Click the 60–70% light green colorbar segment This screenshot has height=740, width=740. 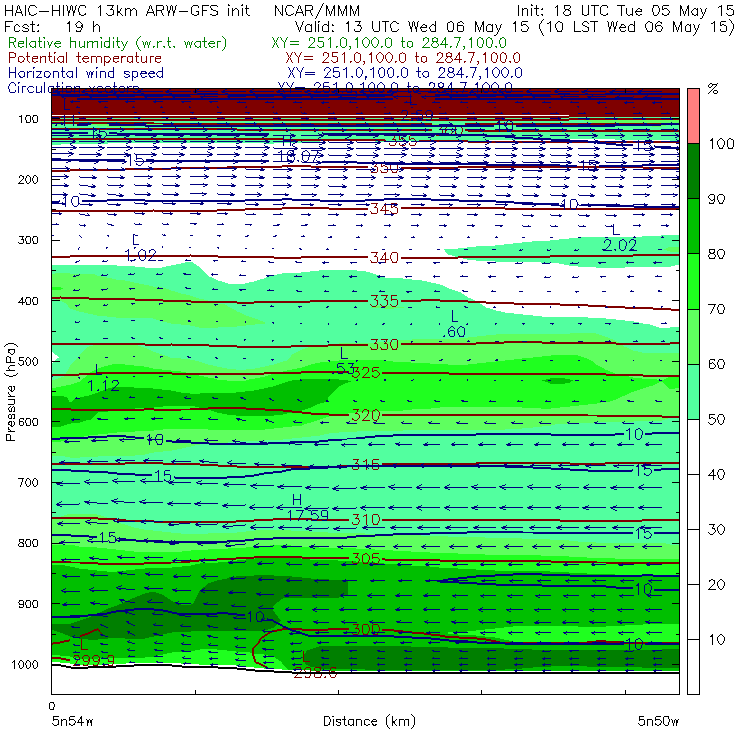(x=693, y=336)
